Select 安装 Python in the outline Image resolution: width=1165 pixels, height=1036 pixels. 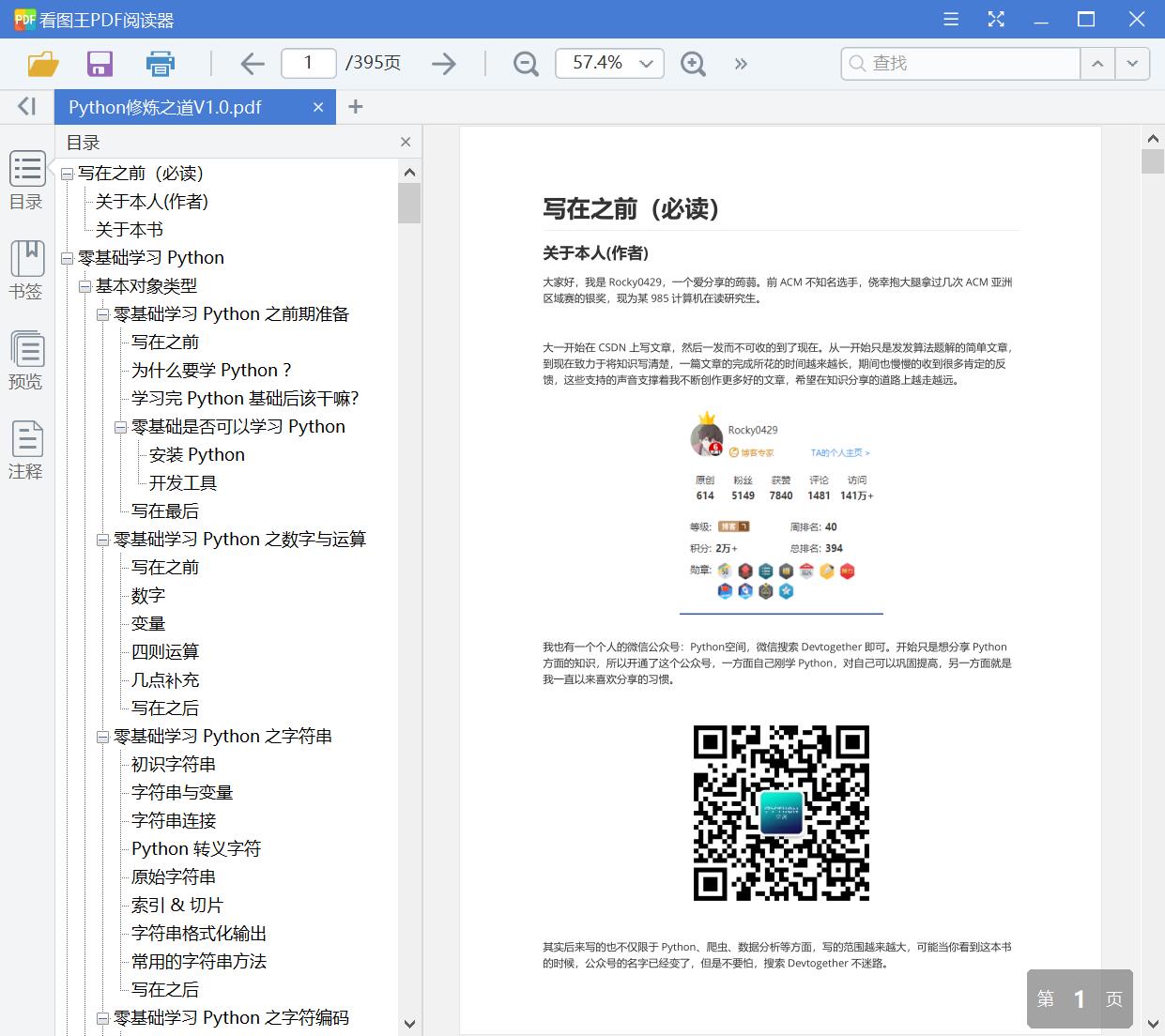195,454
